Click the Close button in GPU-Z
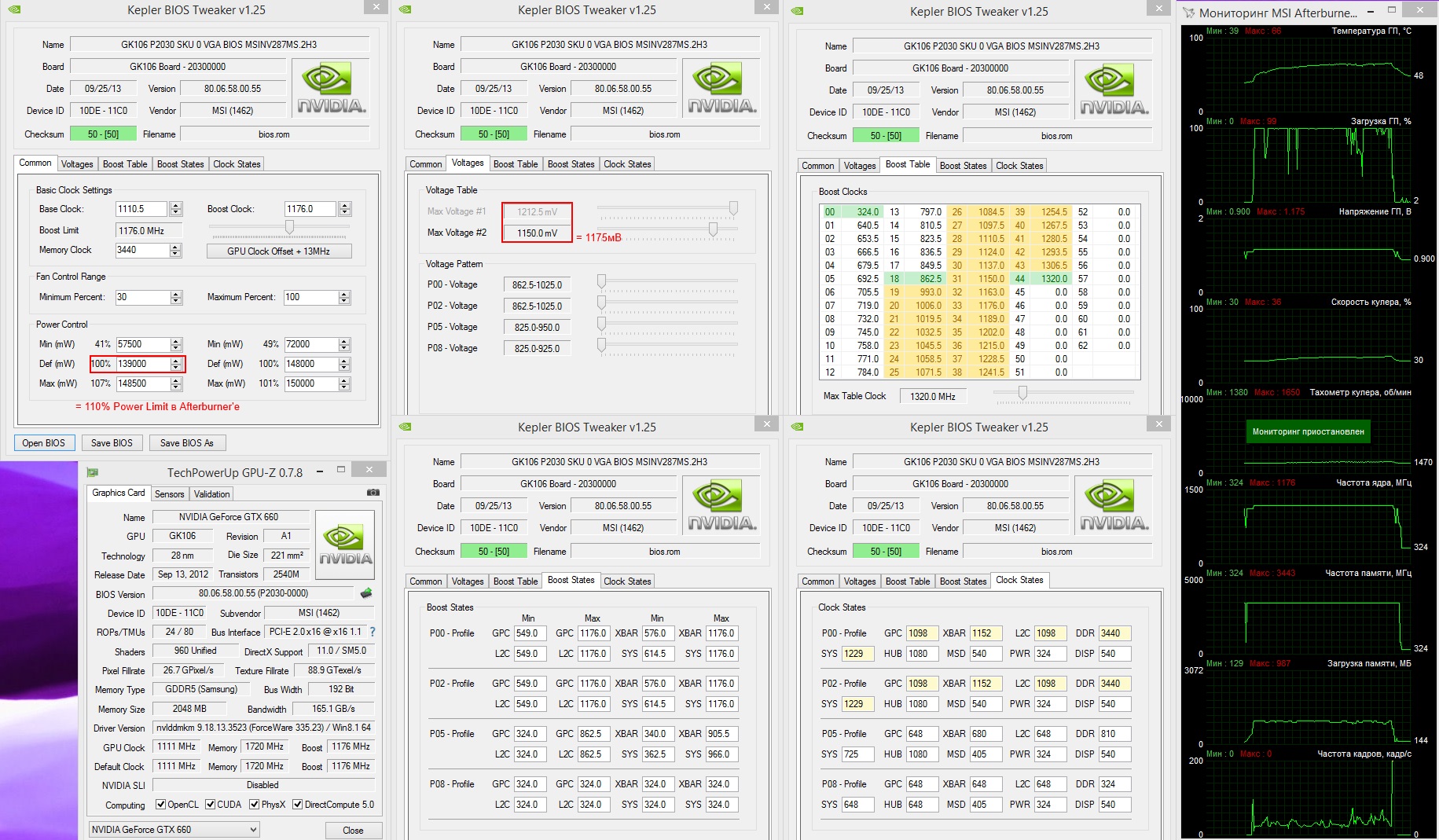 (x=353, y=831)
